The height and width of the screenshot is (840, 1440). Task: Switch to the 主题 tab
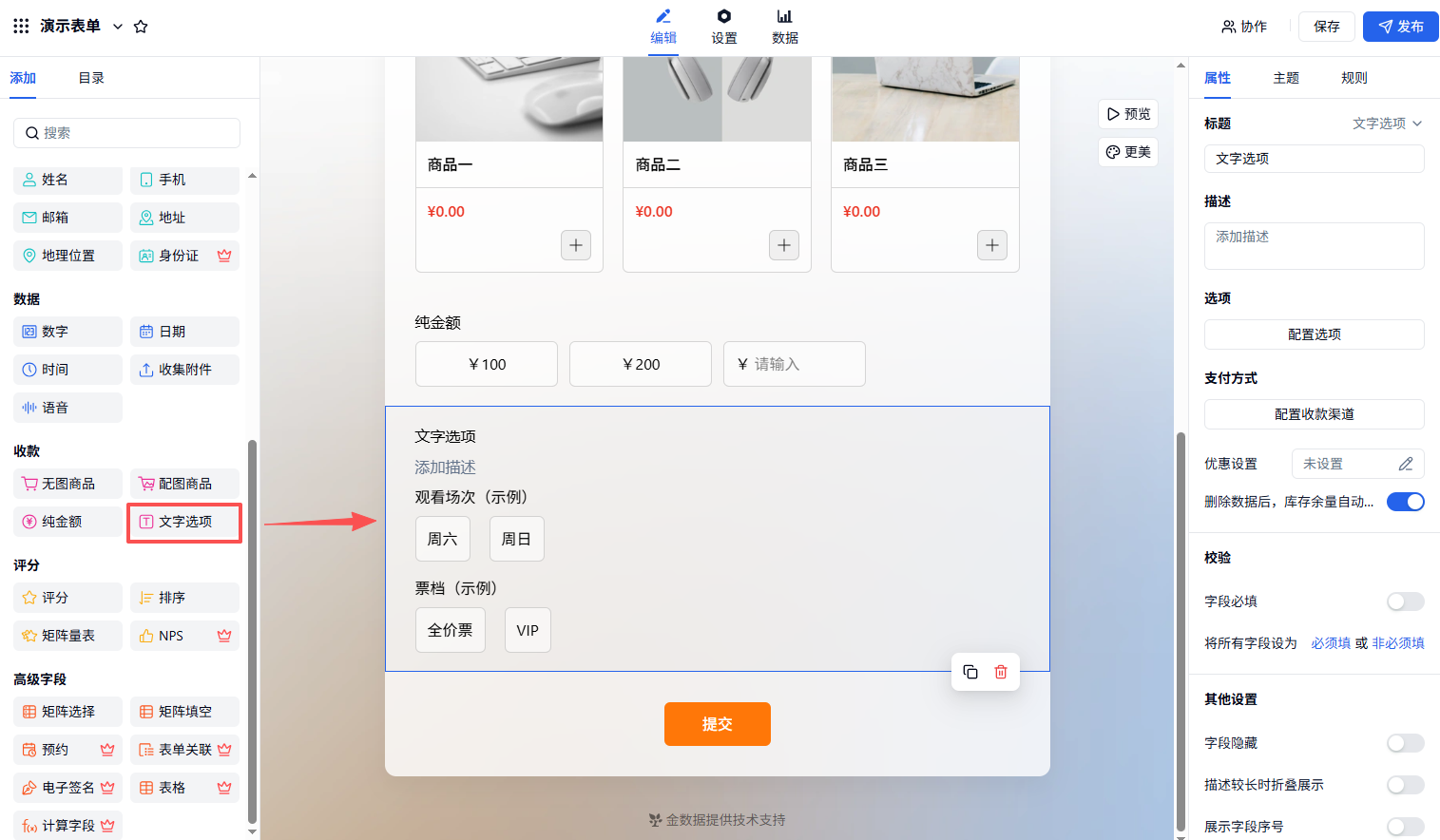pyautogui.click(x=1286, y=78)
